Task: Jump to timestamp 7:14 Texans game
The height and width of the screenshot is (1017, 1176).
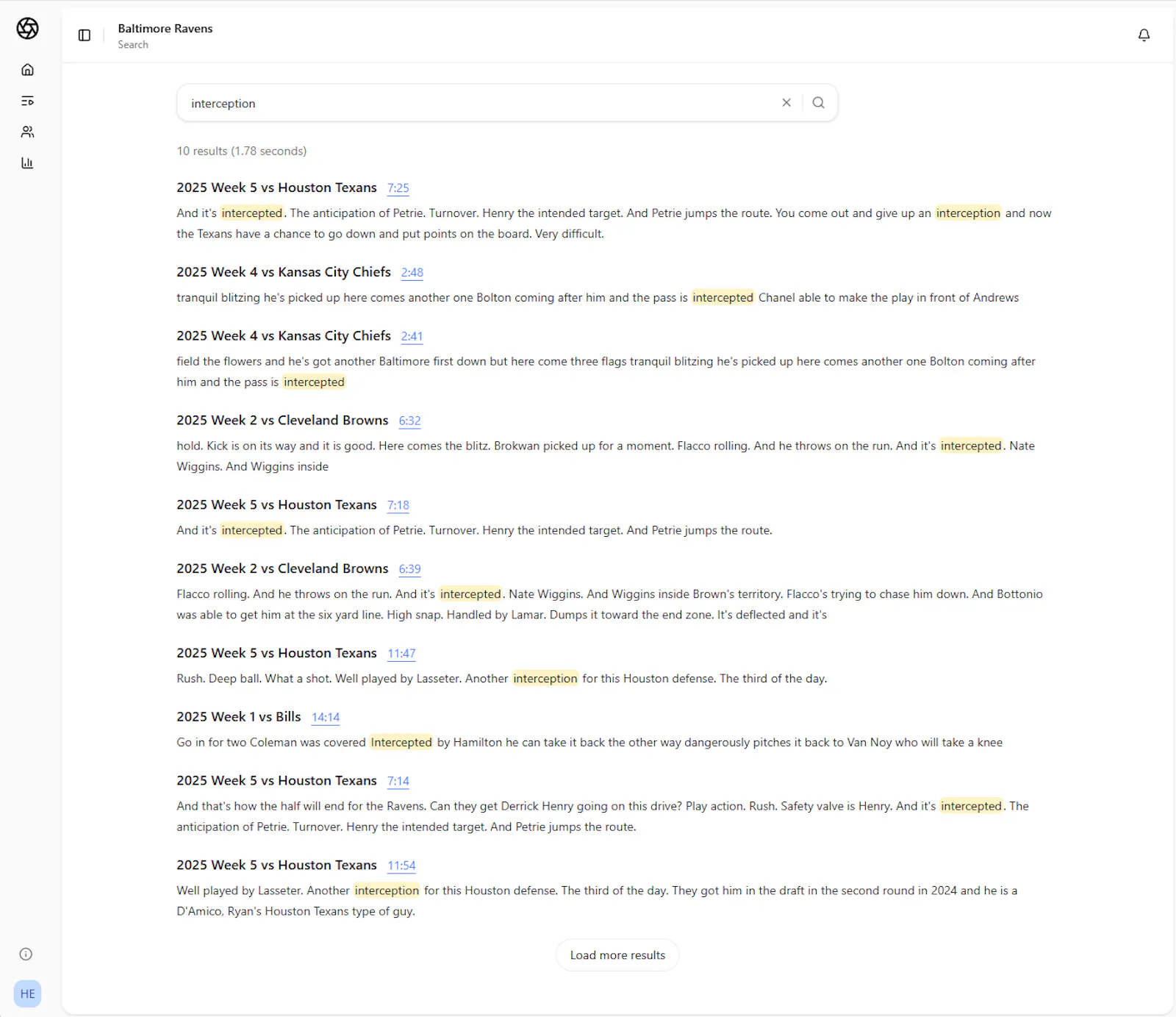Action: (x=398, y=782)
